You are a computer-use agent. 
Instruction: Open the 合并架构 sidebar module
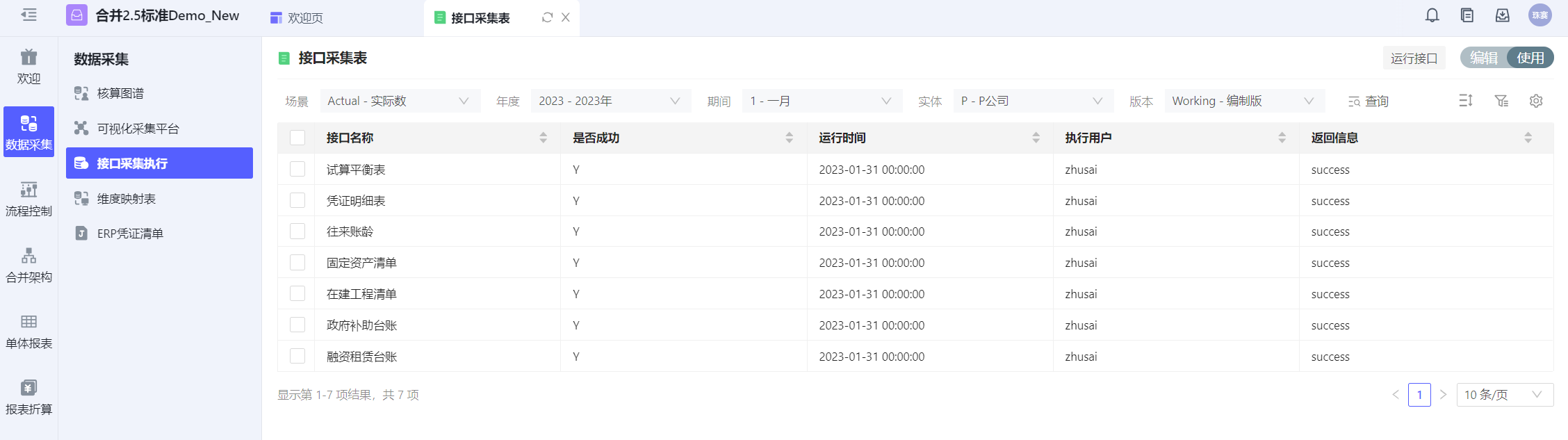point(28,265)
